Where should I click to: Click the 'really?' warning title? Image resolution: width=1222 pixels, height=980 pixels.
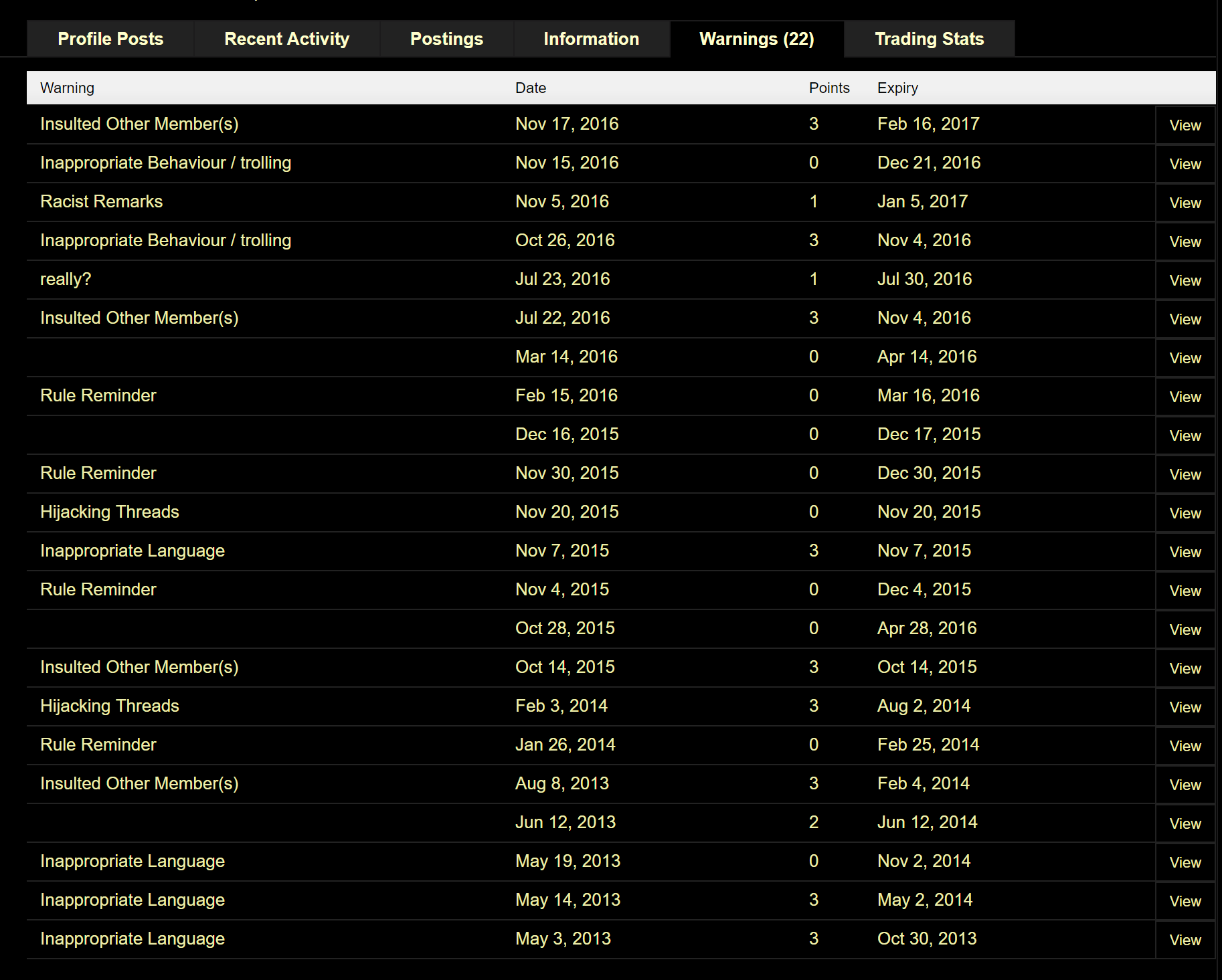66,279
